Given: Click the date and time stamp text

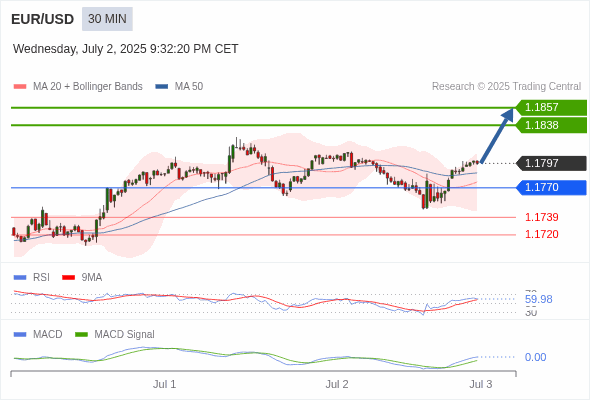Looking at the screenshot, I should click(125, 49).
